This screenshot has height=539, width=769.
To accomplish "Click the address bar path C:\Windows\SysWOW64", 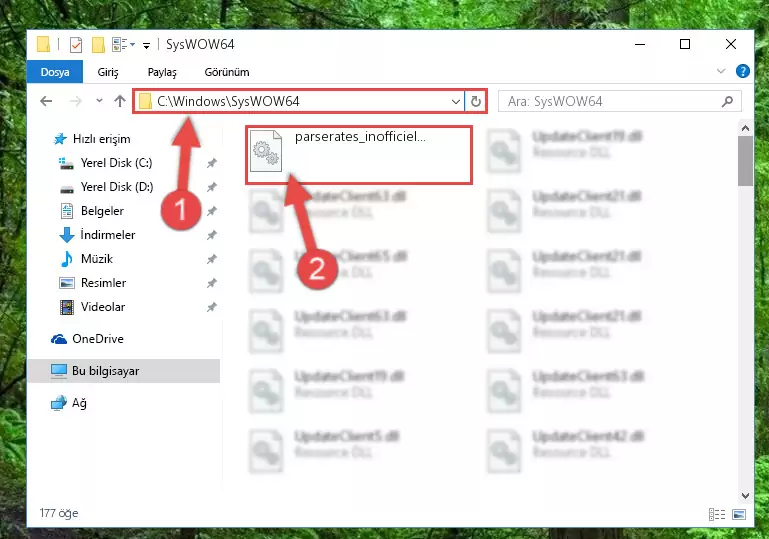I will coord(228,101).
